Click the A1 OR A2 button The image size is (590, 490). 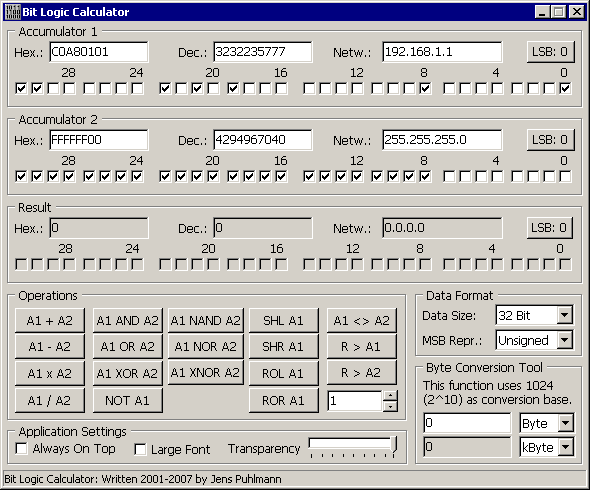pyautogui.click(x=128, y=346)
